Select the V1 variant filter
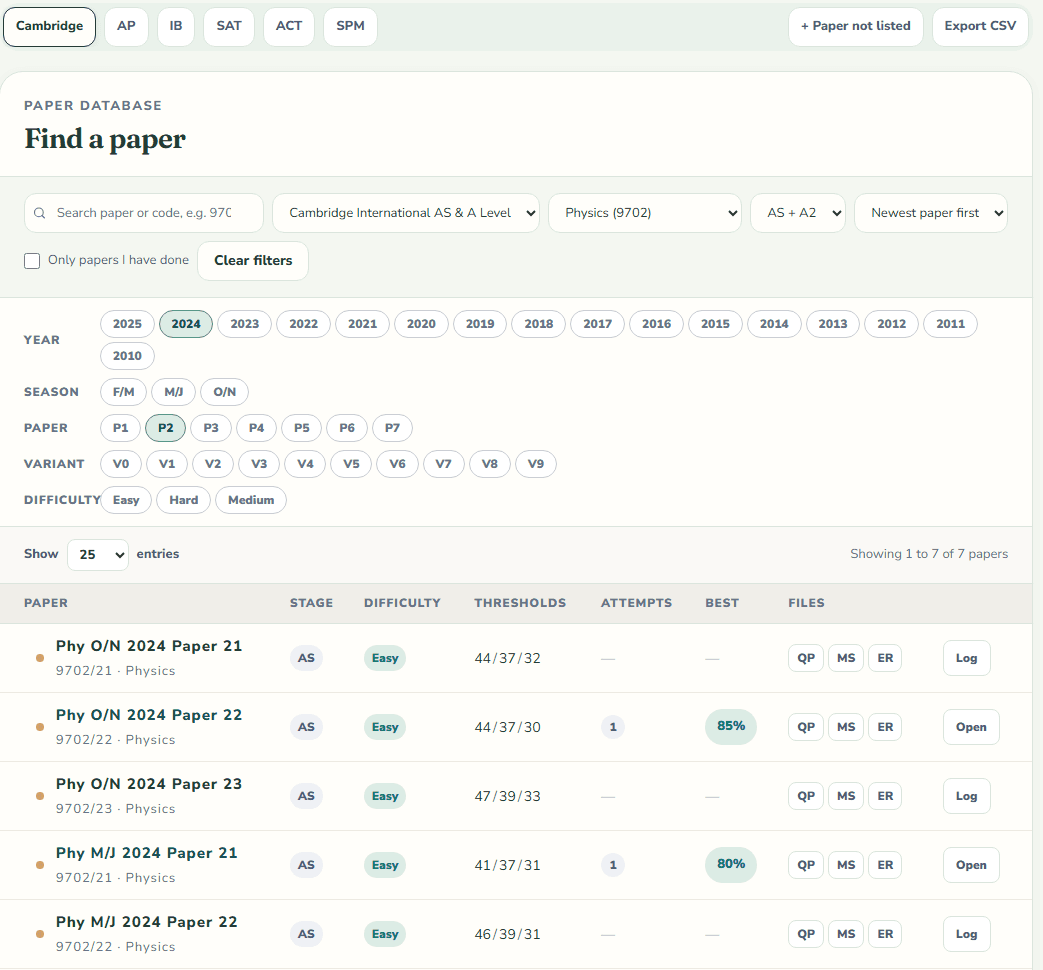This screenshot has width=1043, height=970. (167, 464)
